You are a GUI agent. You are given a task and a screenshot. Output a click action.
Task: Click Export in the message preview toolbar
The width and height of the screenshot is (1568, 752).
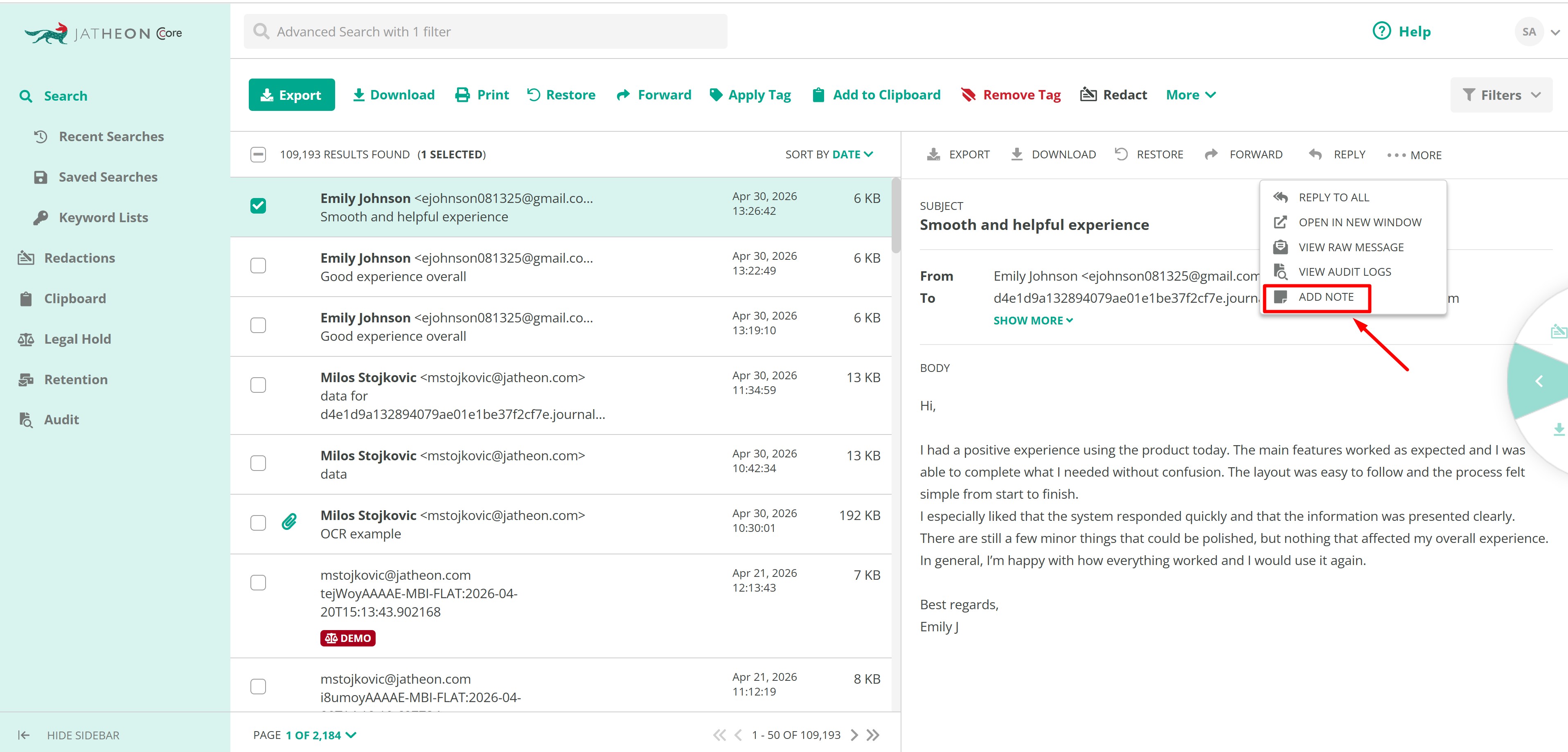(958, 155)
